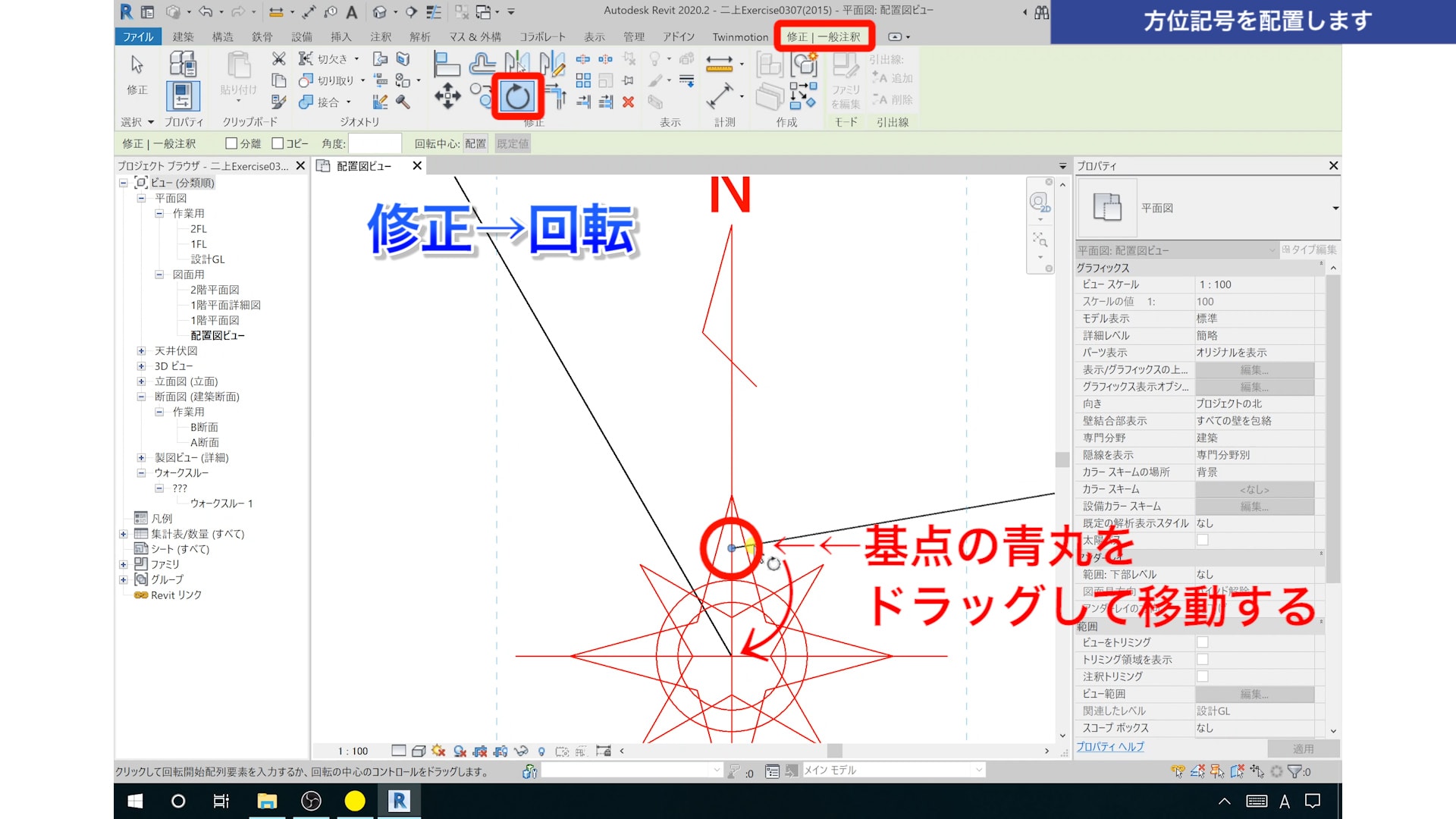Viewport: 1456px width, 819px height.
Task: Expand the 天井伏図 tree node
Action: click(141, 351)
